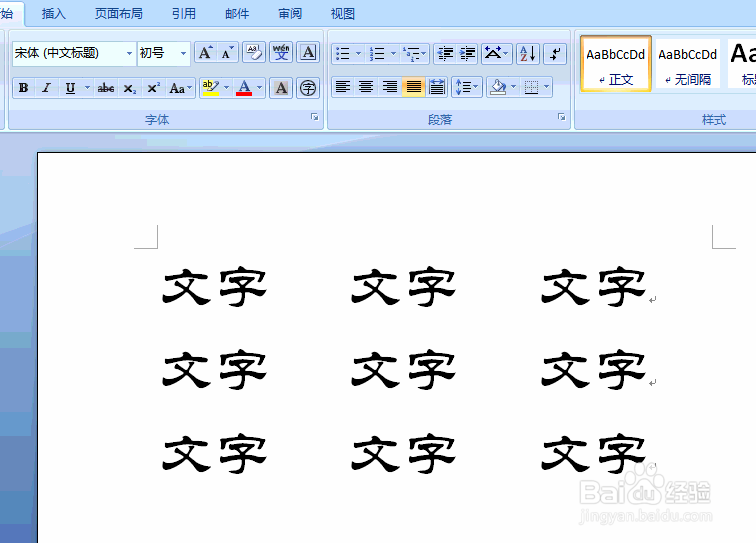Click the Character Border icon

coord(308,53)
